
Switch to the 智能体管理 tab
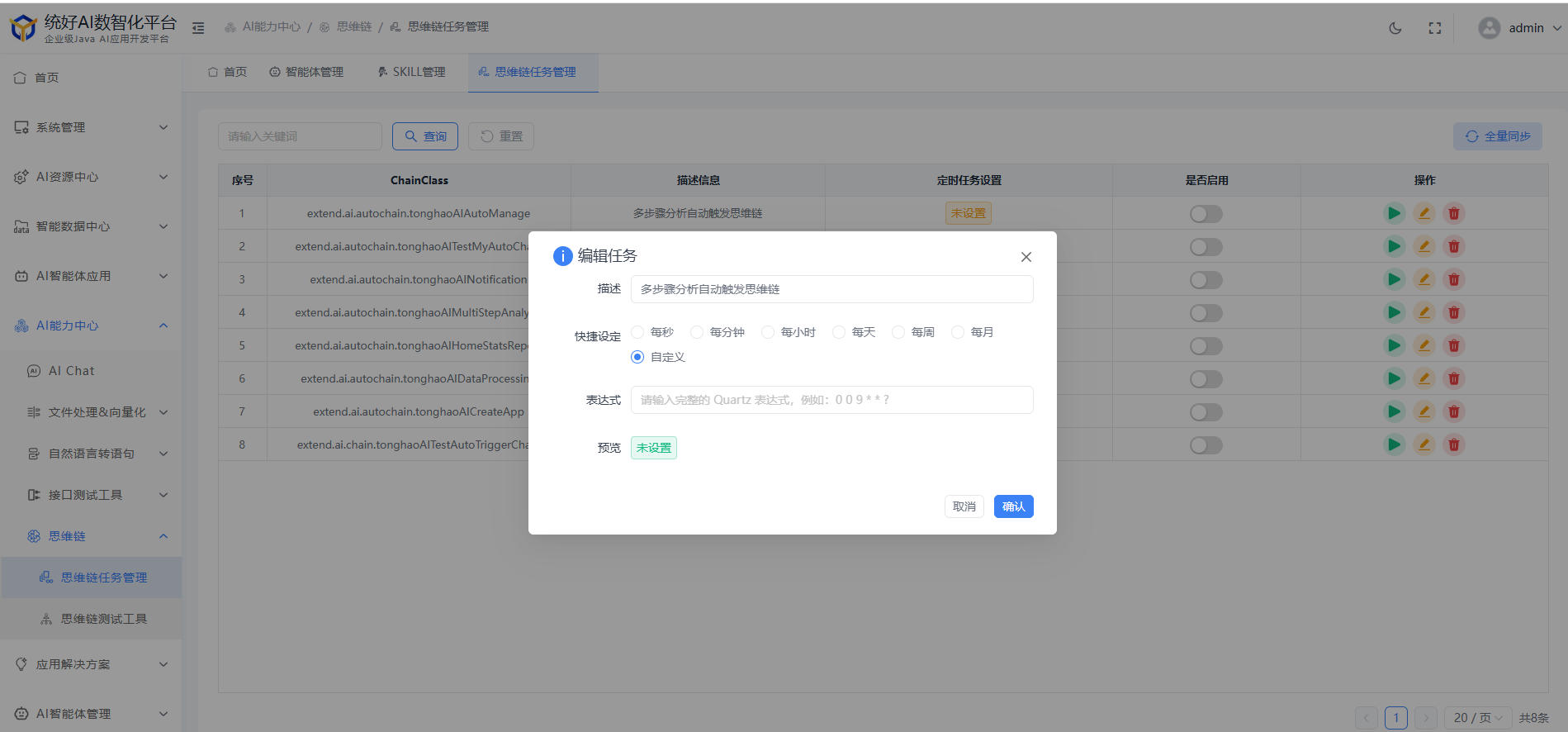pyautogui.click(x=306, y=72)
